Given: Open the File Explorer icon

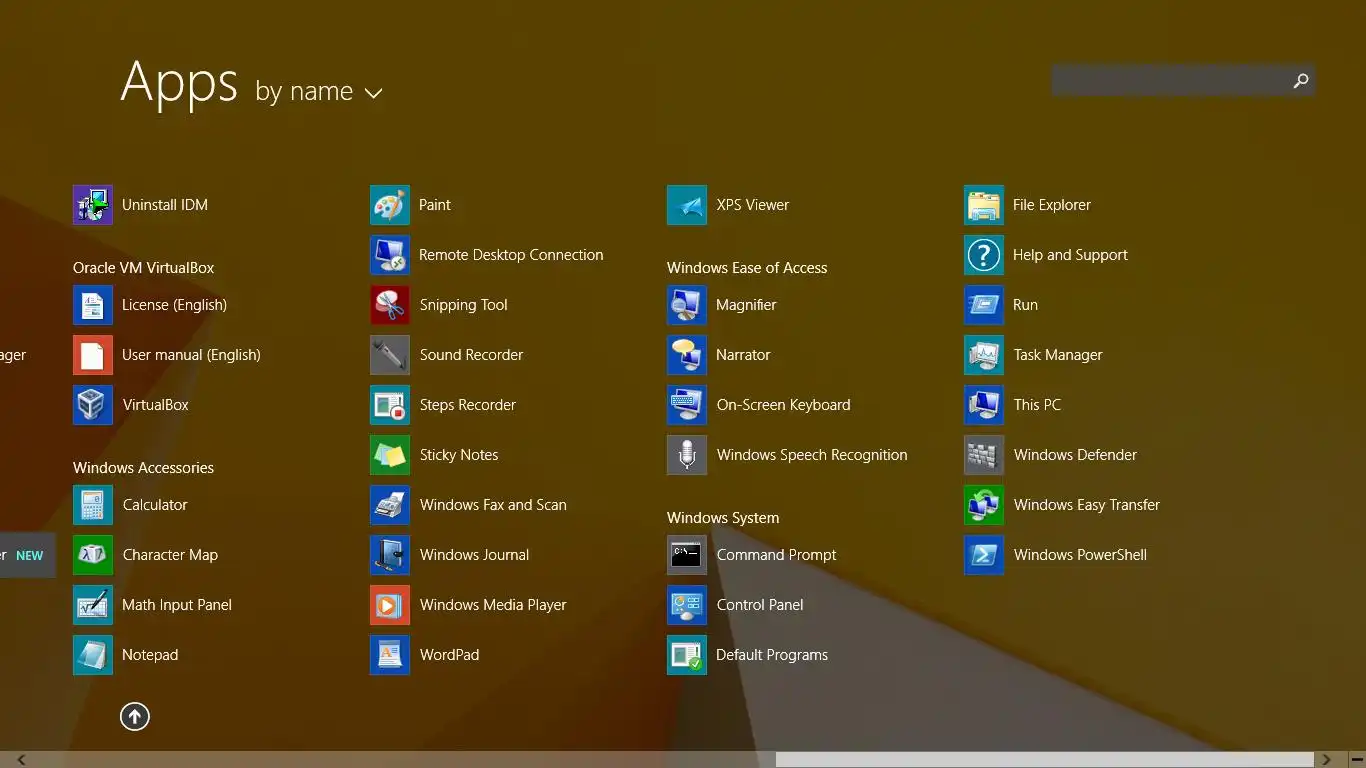Looking at the screenshot, I should pyautogui.click(x=984, y=205).
